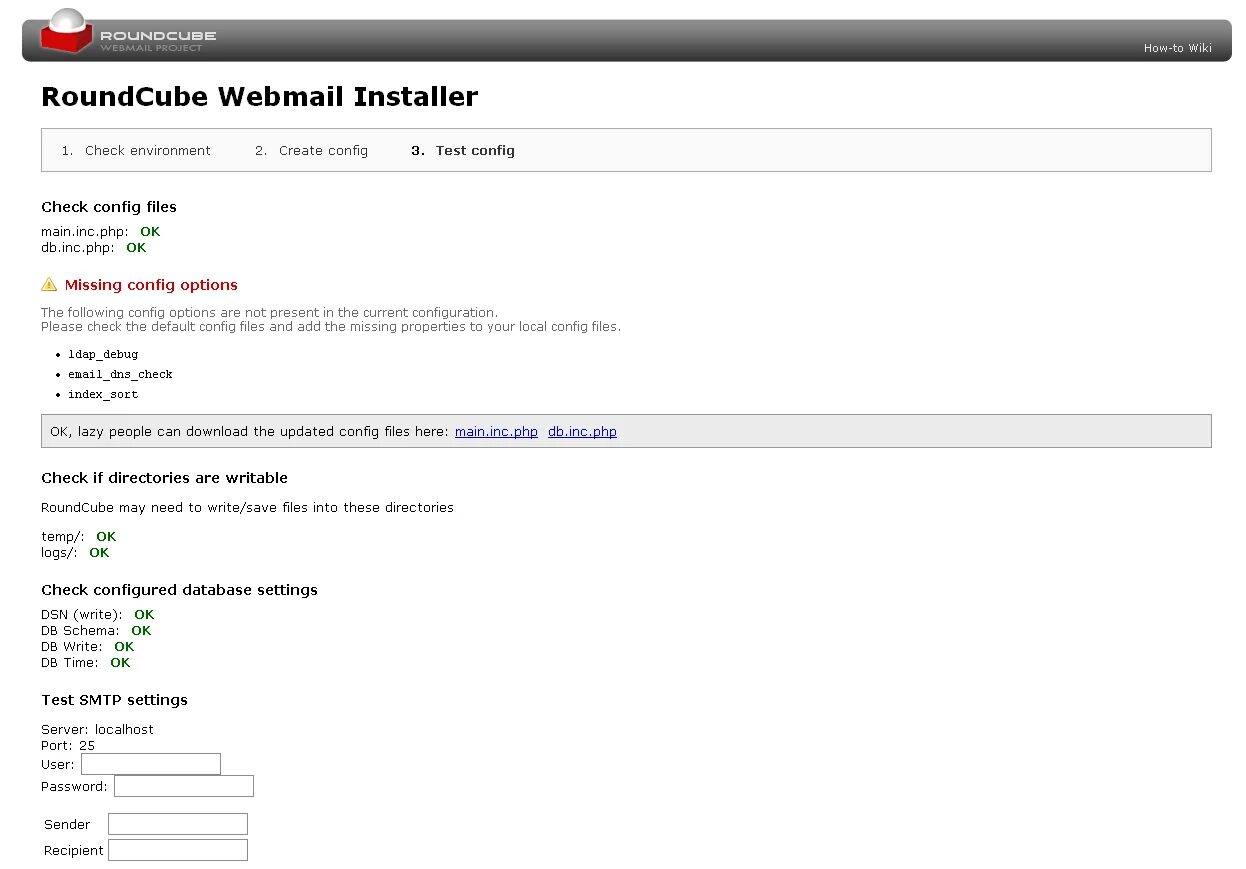Click the Sender input field
Screen dimensions: 1246x869
pyautogui.click(x=178, y=824)
